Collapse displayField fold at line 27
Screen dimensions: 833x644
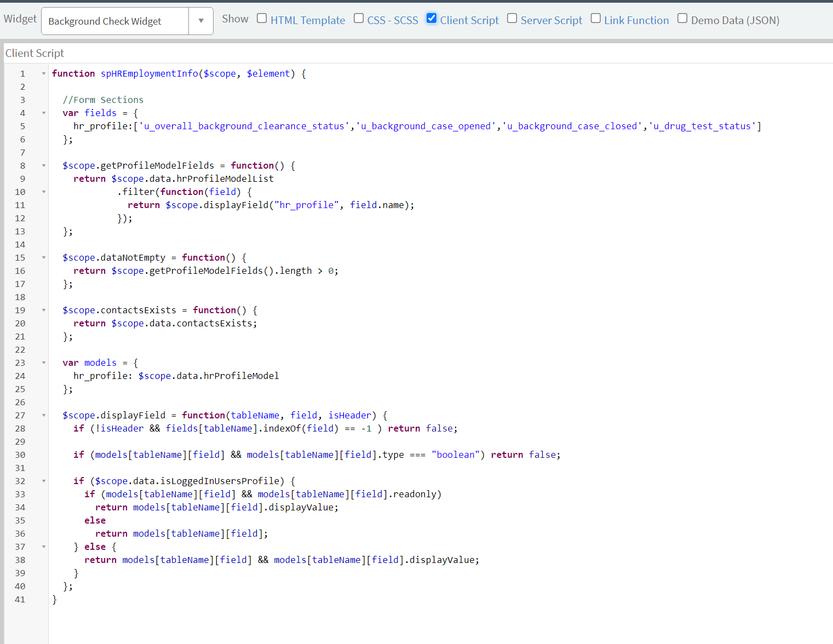44,415
